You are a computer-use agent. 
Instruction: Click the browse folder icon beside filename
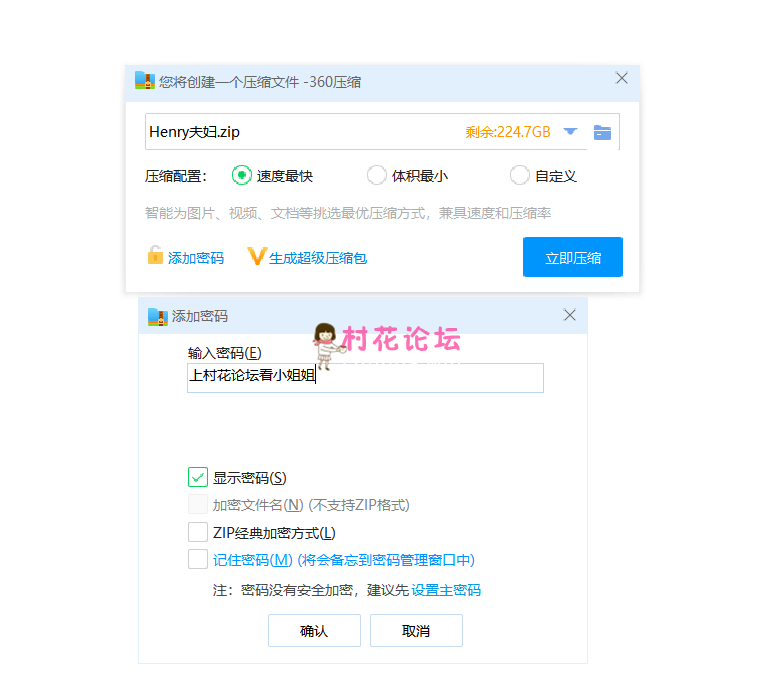point(602,132)
